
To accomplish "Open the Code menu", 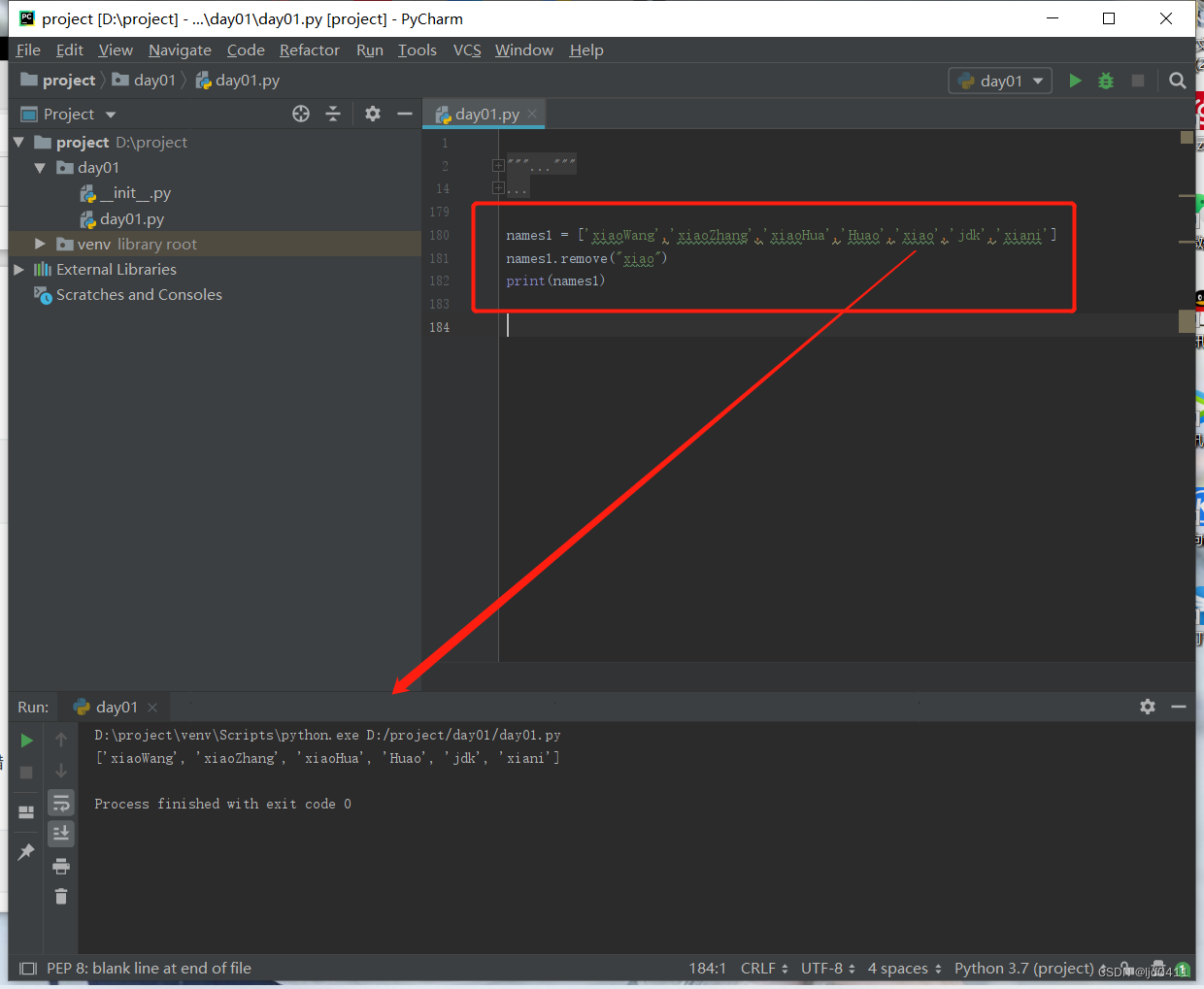I will pos(246,49).
